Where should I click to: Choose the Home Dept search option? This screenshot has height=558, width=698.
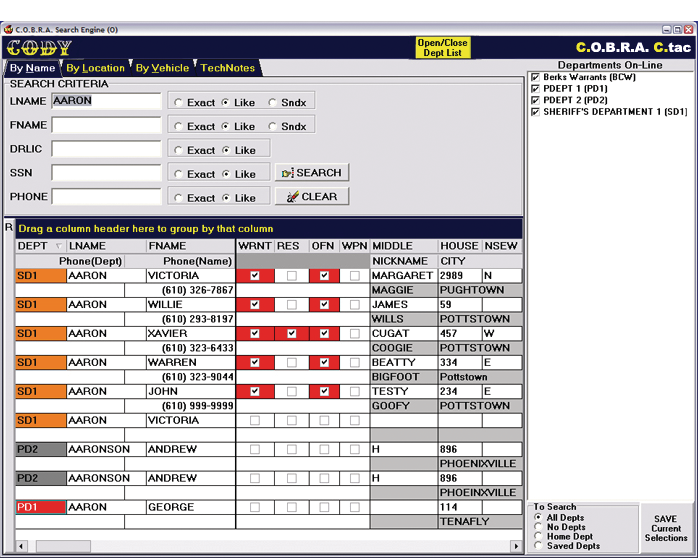(x=539, y=537)
